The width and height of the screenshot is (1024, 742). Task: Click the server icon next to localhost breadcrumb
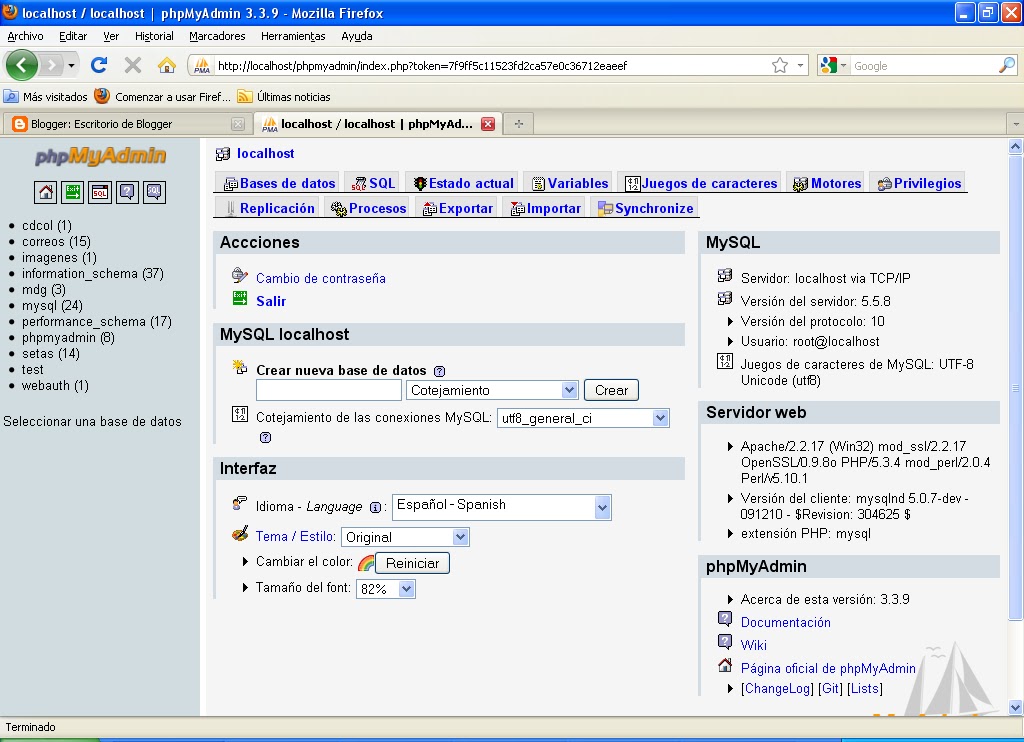click(x=223, y=154)
